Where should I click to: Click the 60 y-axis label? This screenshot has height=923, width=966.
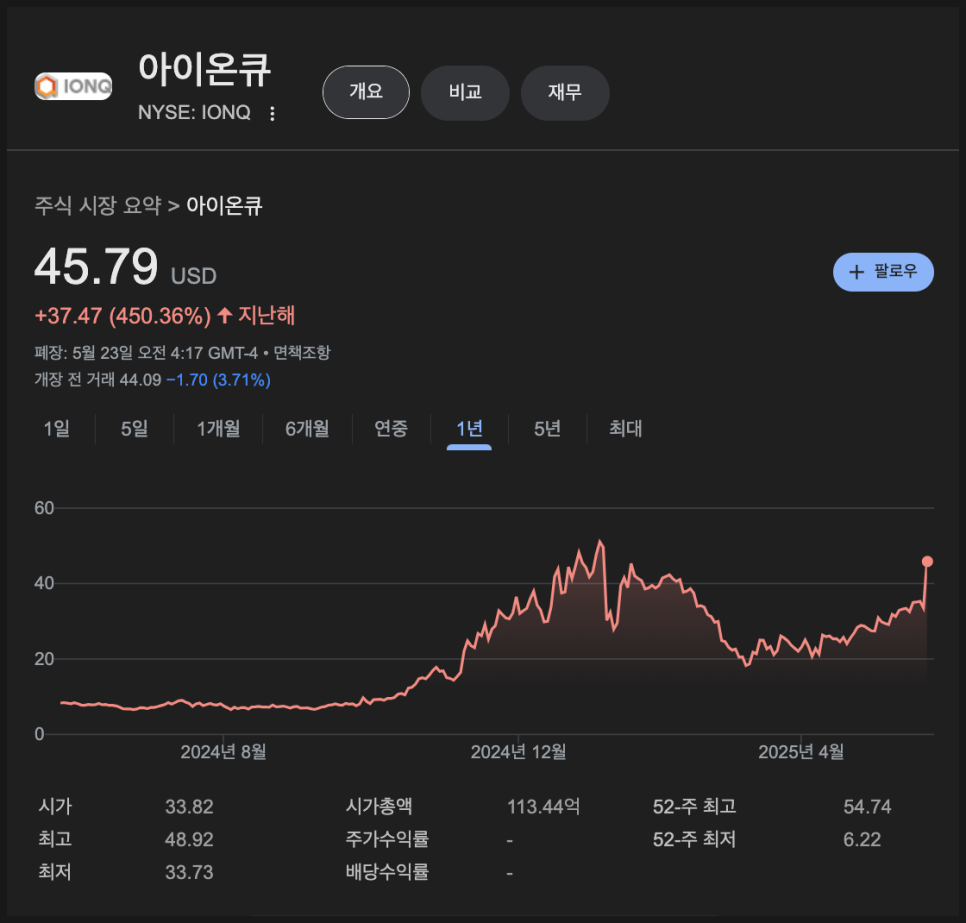pyautogui.click(x=44, y=508)
